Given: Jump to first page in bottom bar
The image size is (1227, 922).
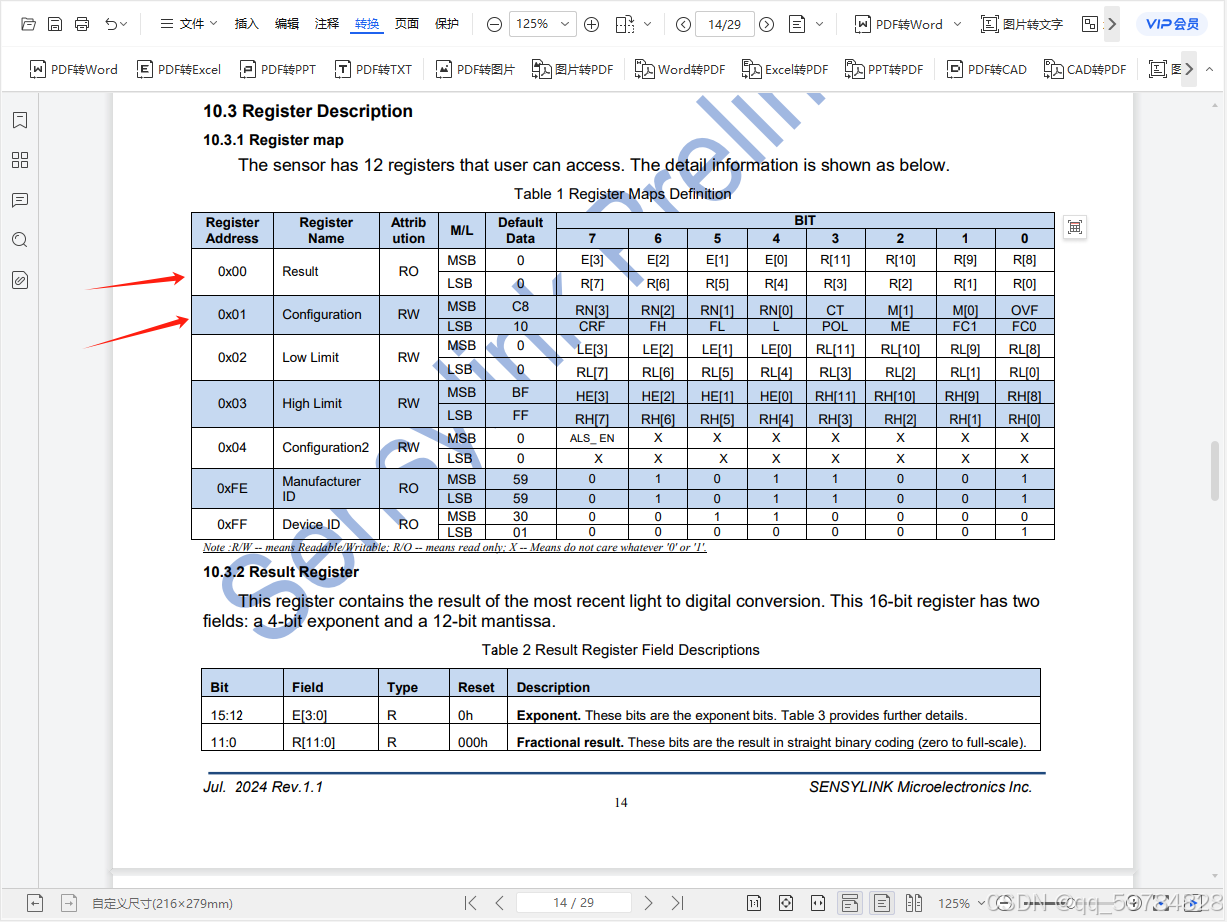Looking at the screenshot, I should tap(472, 903).
